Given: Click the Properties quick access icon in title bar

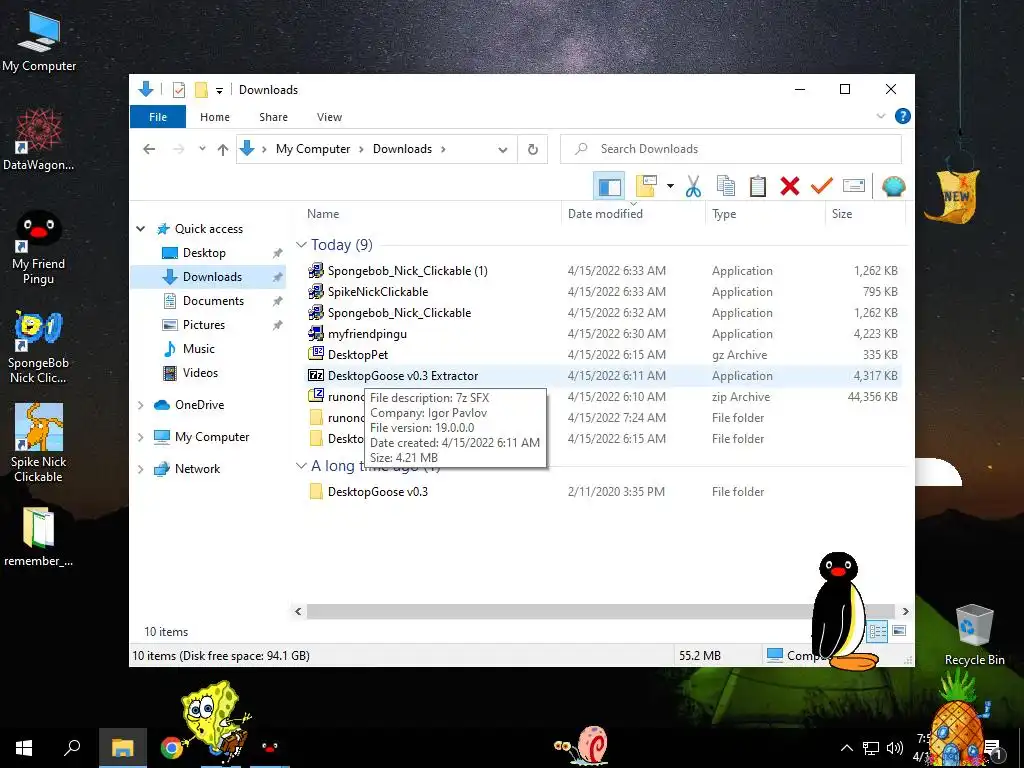Looking at the screenshot, I should point(179,89).
